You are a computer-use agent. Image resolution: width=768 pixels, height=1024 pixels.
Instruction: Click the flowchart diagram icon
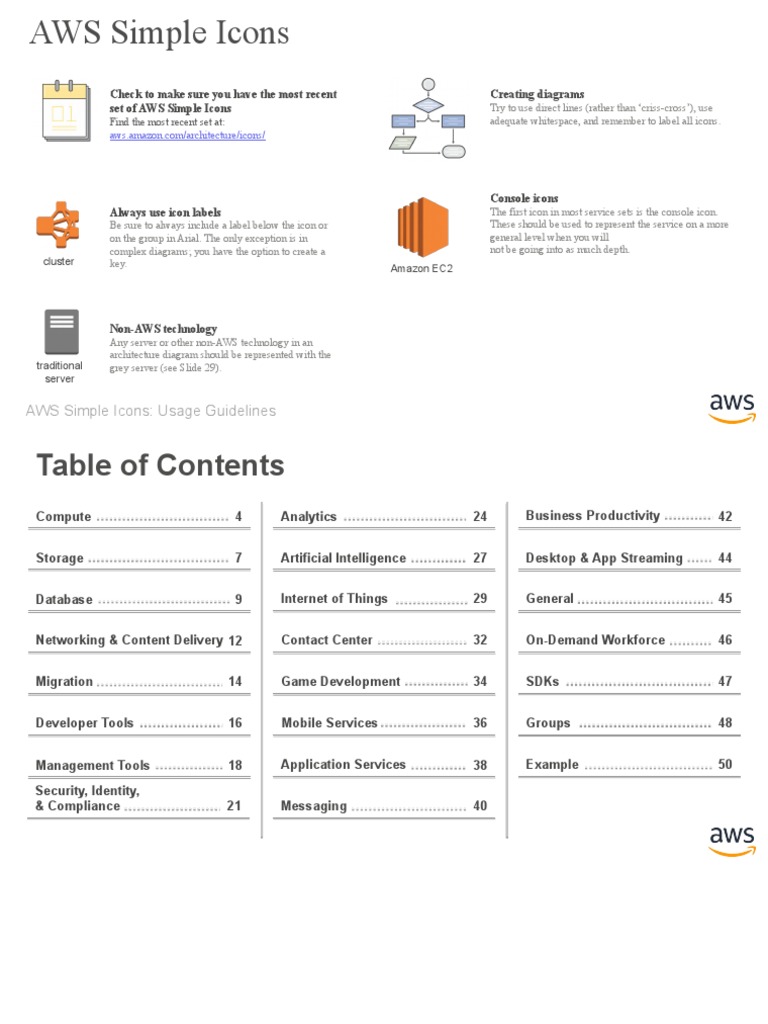(427, 117)
